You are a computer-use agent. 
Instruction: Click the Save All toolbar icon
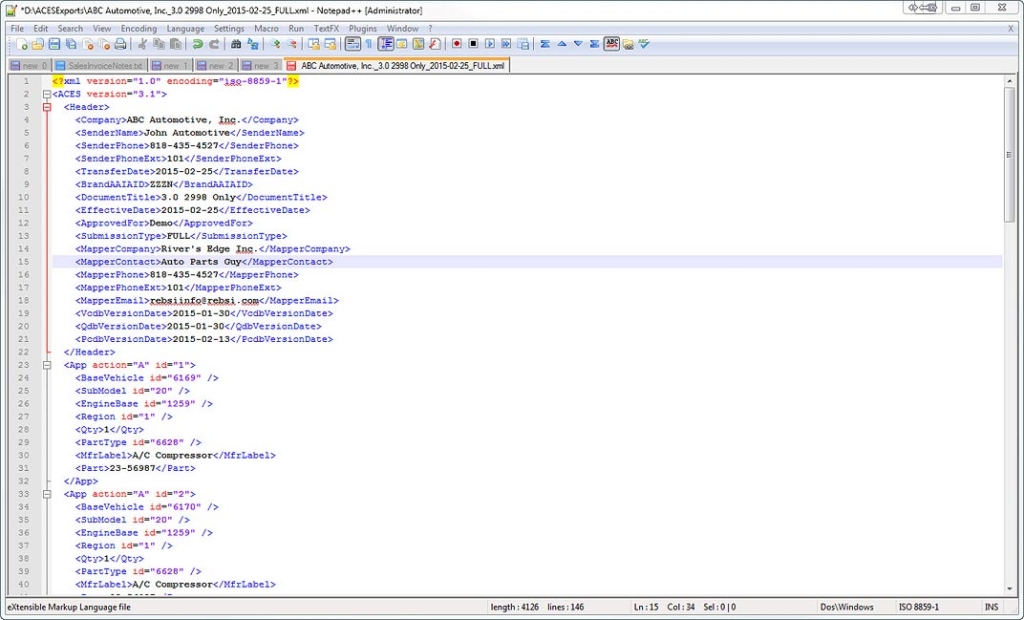click(x=71, y=44)
